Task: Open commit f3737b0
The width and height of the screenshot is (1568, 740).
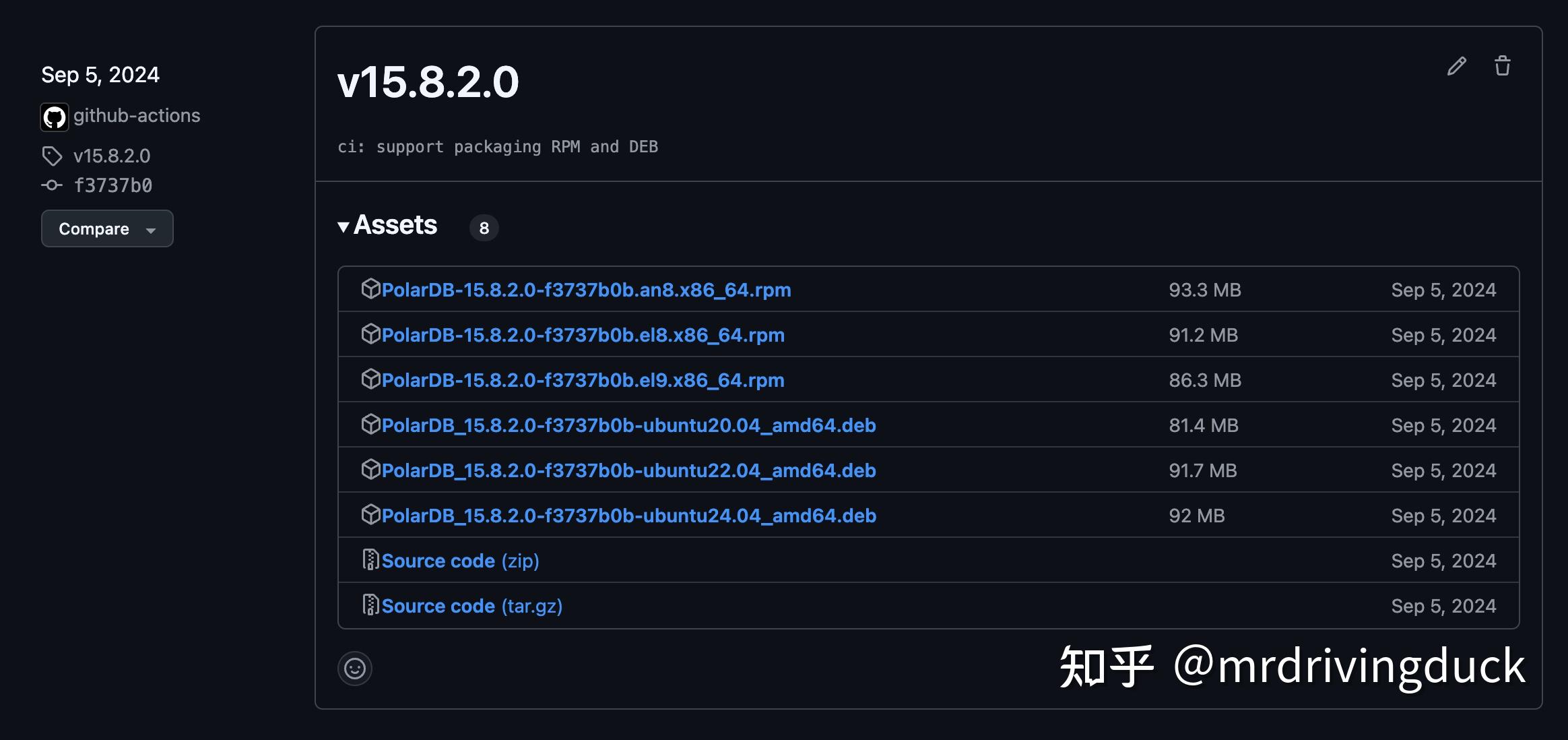Action: click(x=113, y=185)
